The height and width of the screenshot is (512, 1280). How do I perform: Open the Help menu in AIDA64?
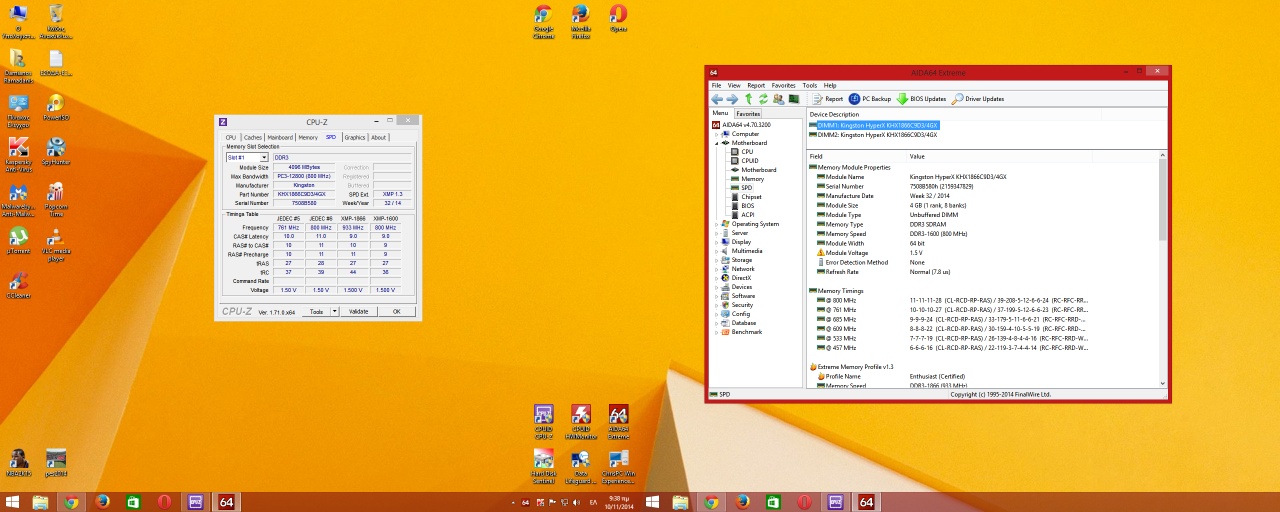(x=830, y=85)
